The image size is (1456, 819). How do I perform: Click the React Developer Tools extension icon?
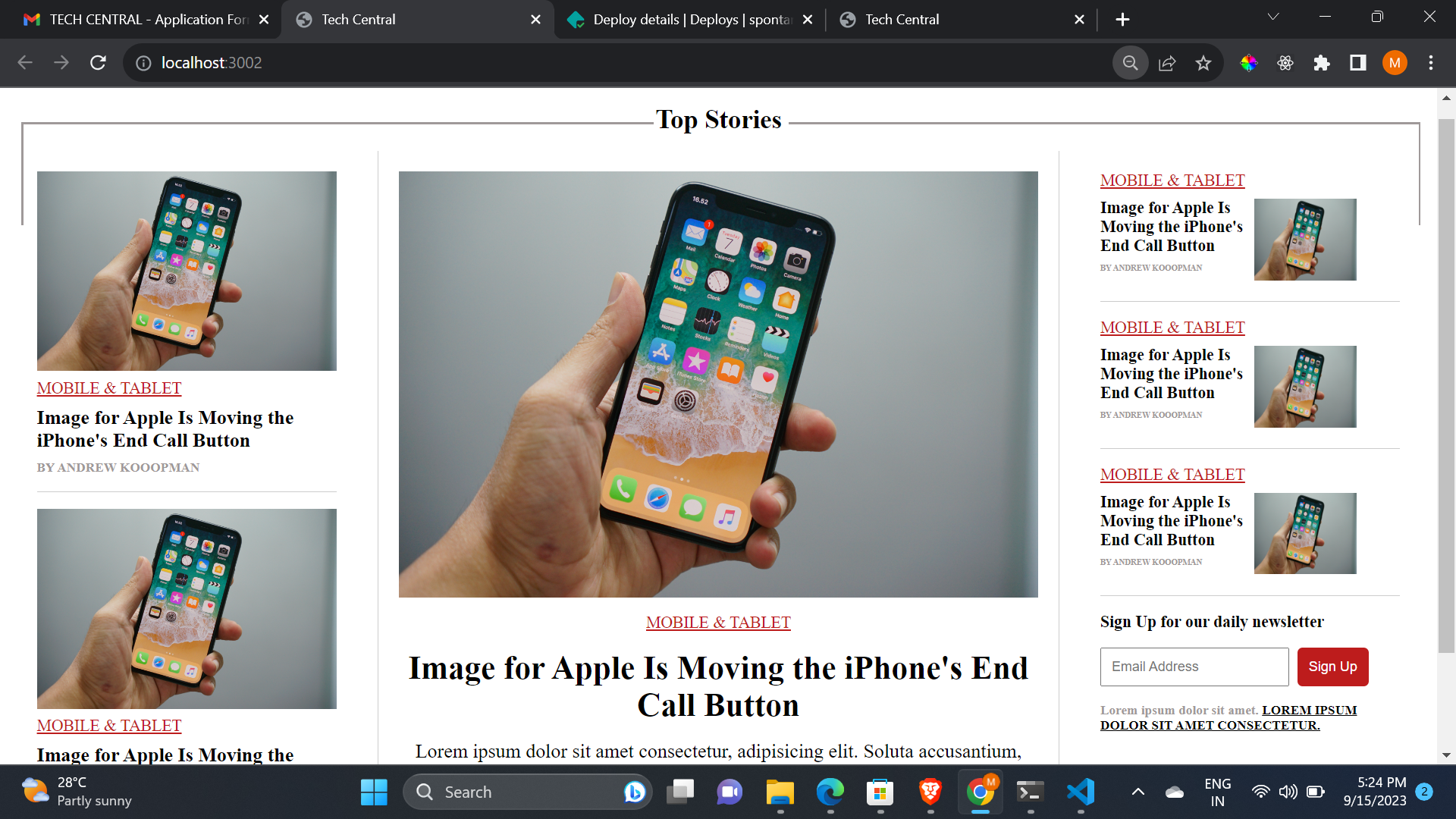1285,63
